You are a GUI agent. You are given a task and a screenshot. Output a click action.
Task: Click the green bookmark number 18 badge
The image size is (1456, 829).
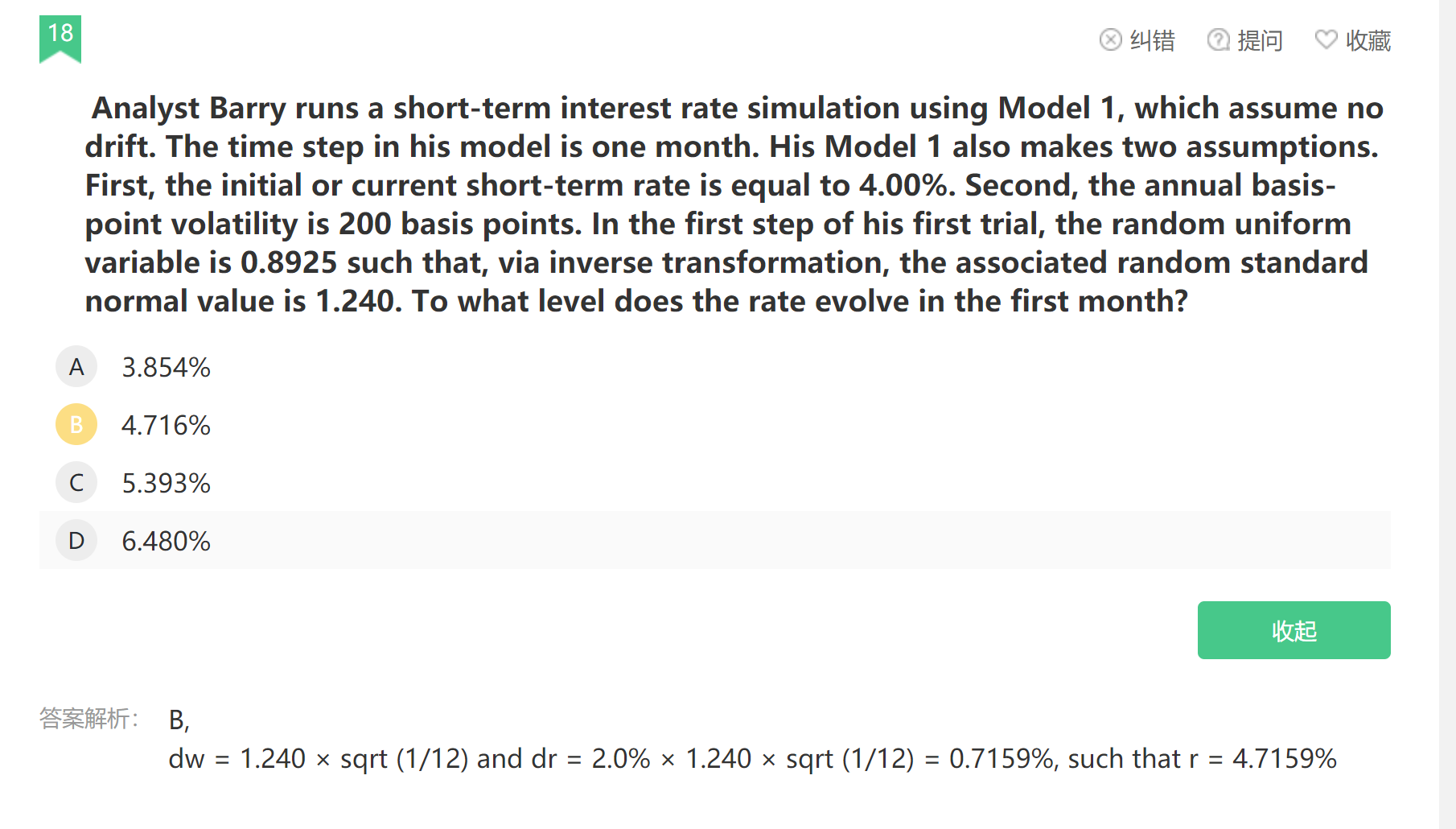60,38
